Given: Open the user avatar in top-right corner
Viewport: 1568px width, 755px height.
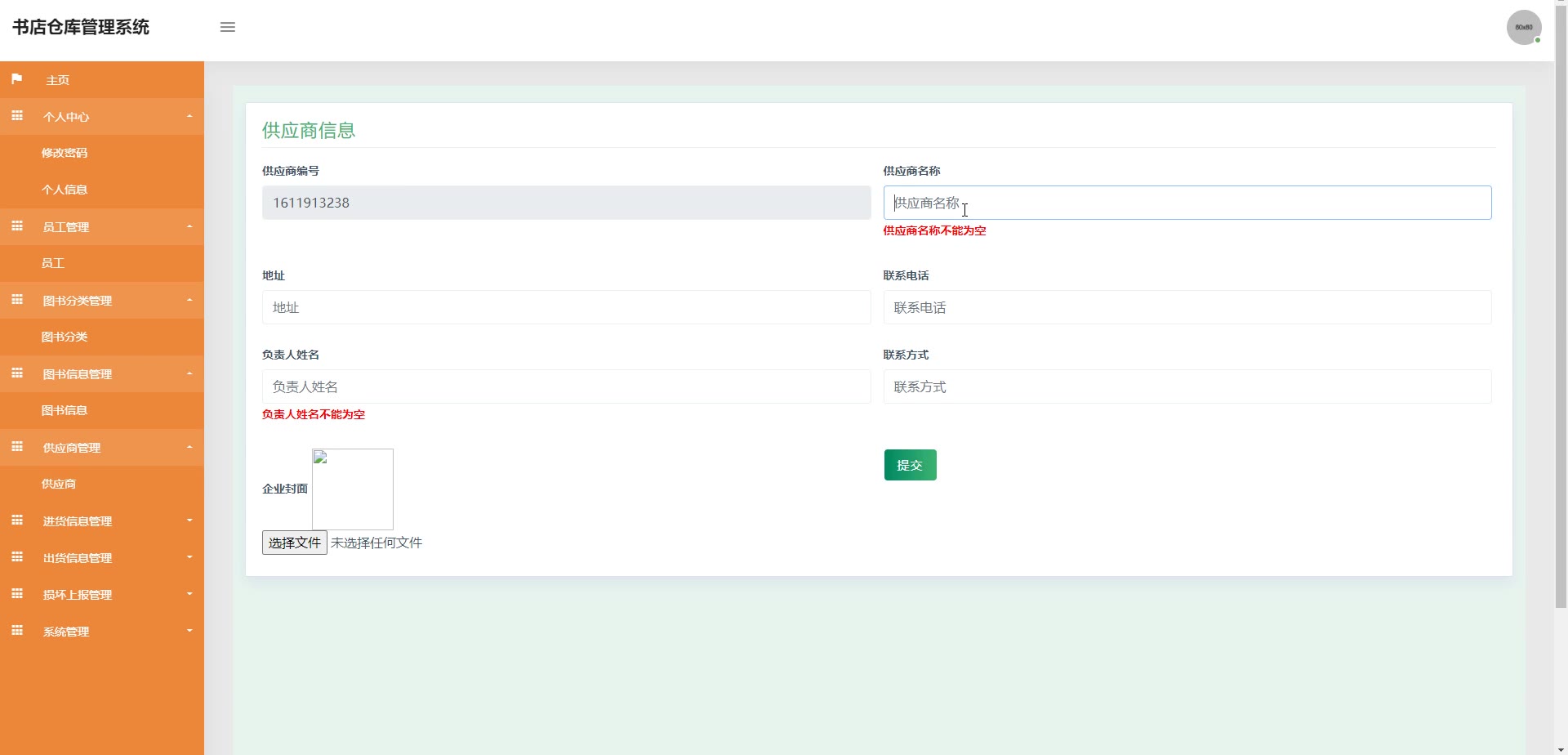Looking at the screenshot, I should 1524,27.
